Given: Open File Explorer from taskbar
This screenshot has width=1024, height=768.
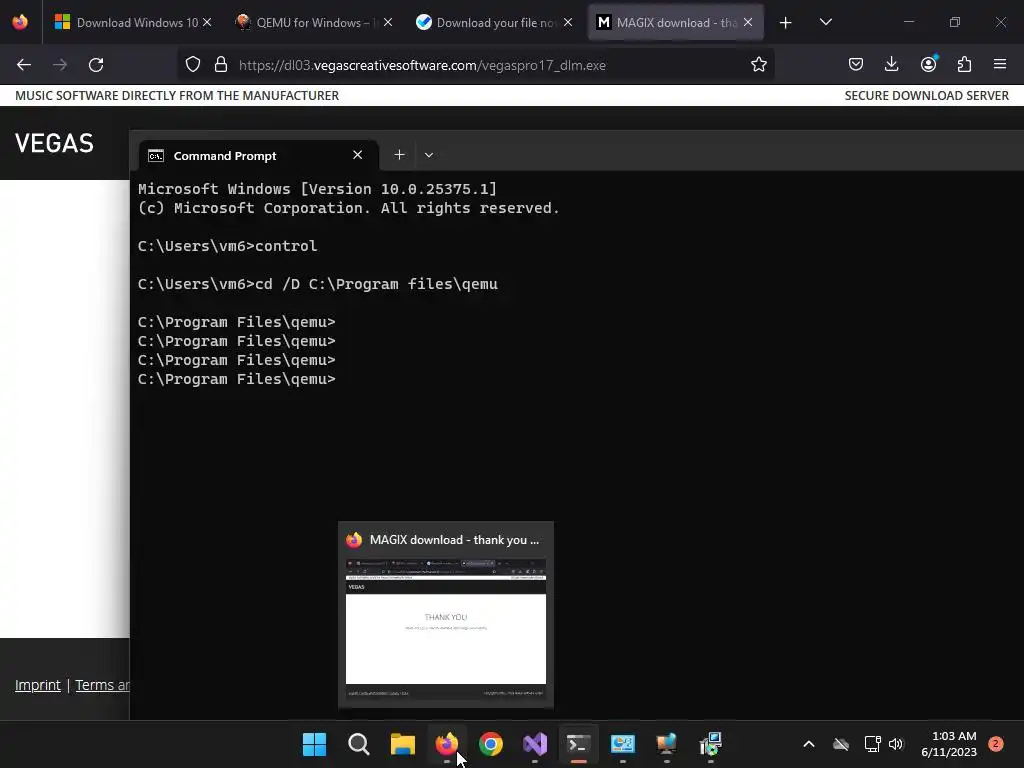Looking at the screenshot, I should pos(402,744).
